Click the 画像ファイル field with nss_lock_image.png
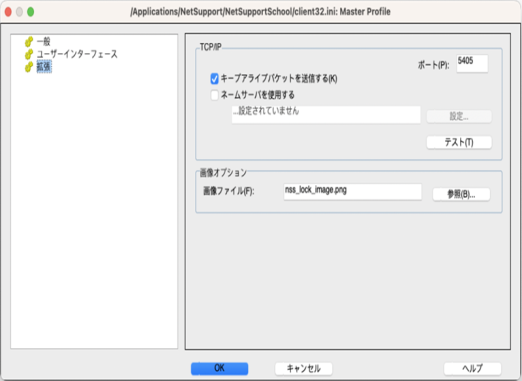The height and width of the screenshot is (381, 522). (x=352, y=192)
